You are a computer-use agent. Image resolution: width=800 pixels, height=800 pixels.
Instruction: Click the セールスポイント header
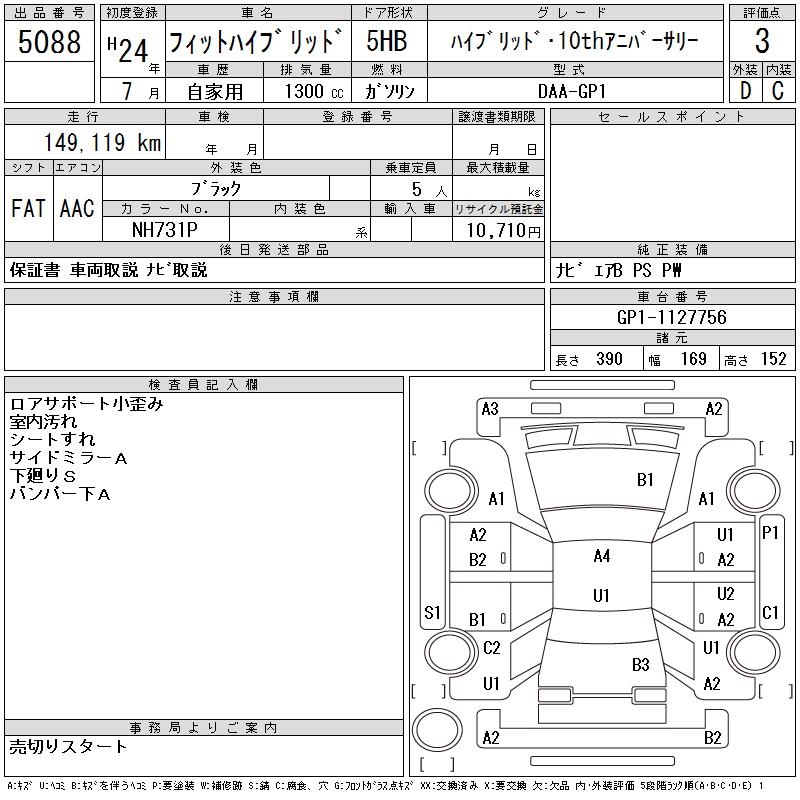(x=672, y=117)
